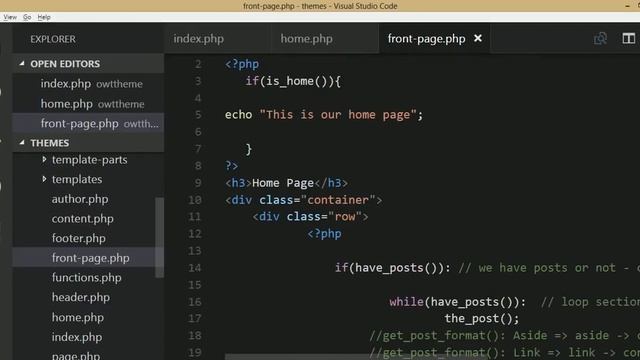
Task: Open home.php under Open Editors
Action: pyautogui.click(x=88, y=104)
